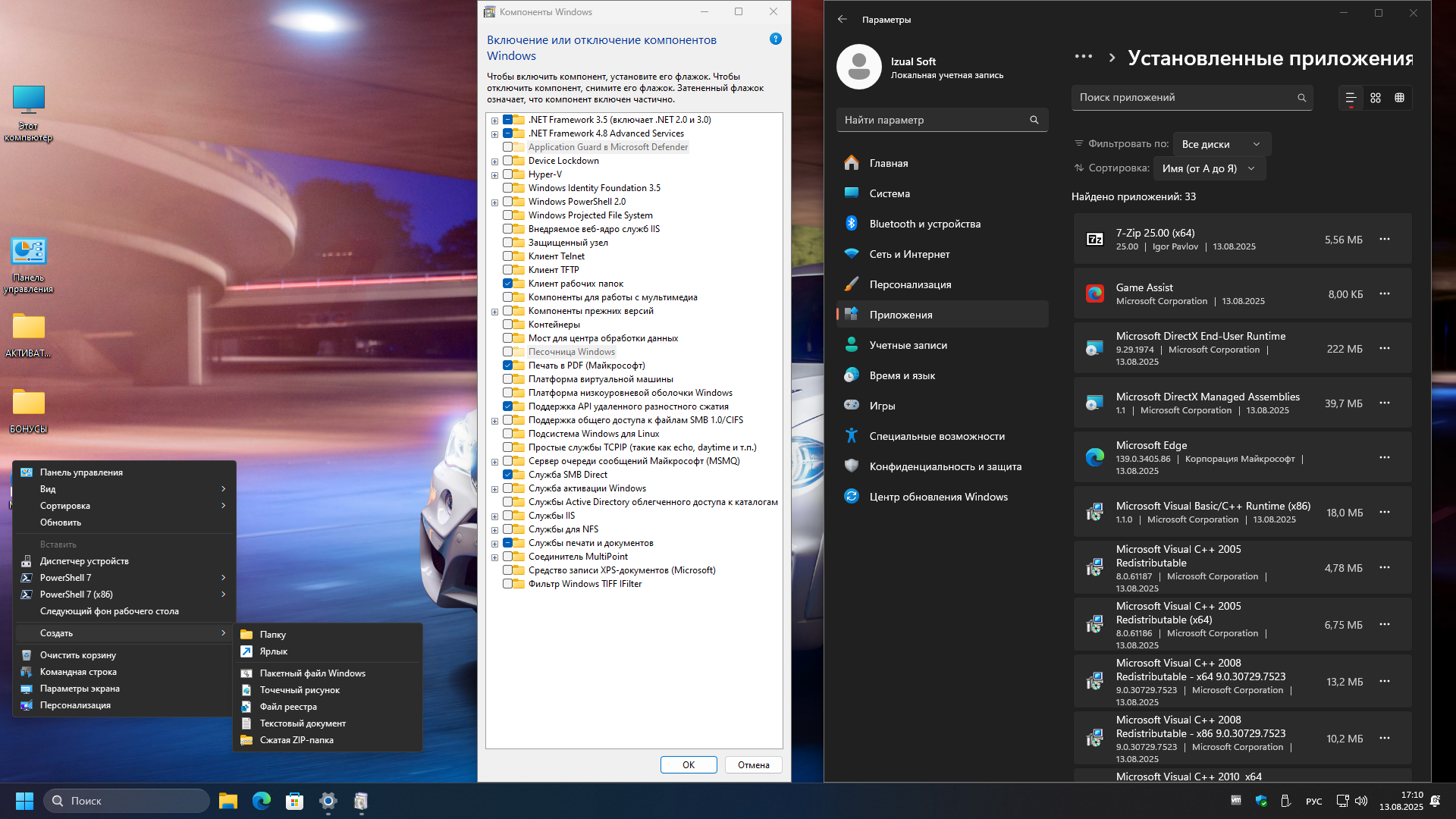Choose Командная строка in context menu

click(x=124, y=672)
